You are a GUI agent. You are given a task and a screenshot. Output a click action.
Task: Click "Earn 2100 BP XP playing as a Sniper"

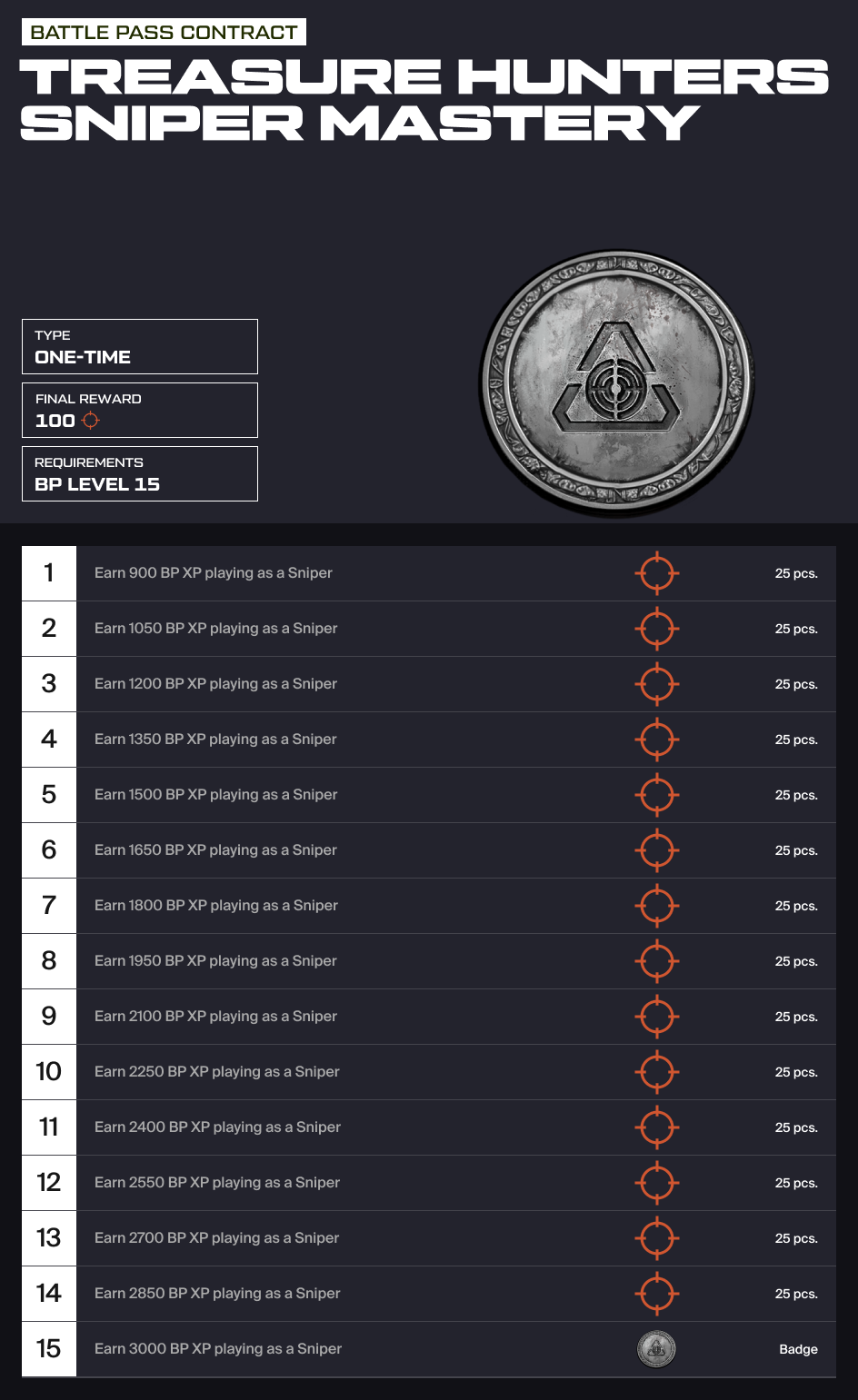tap(215, 1017)
